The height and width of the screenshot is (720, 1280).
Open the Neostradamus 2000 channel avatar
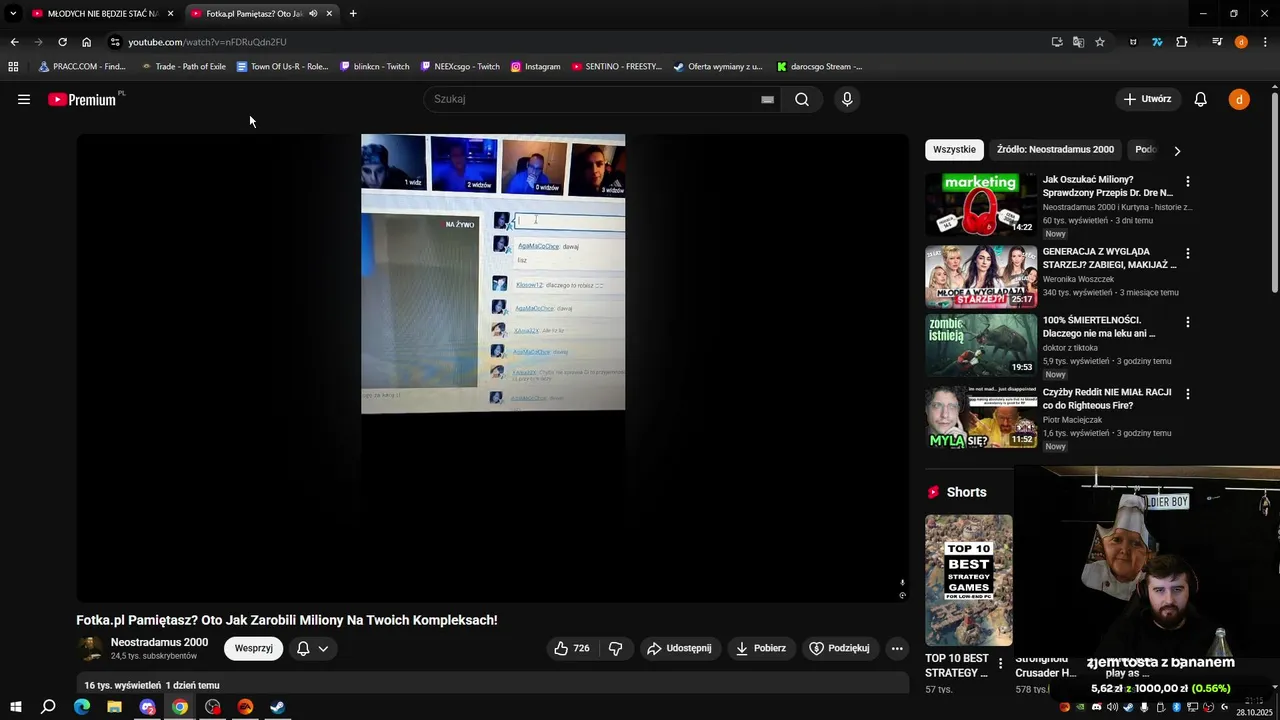tap(90, 649)
